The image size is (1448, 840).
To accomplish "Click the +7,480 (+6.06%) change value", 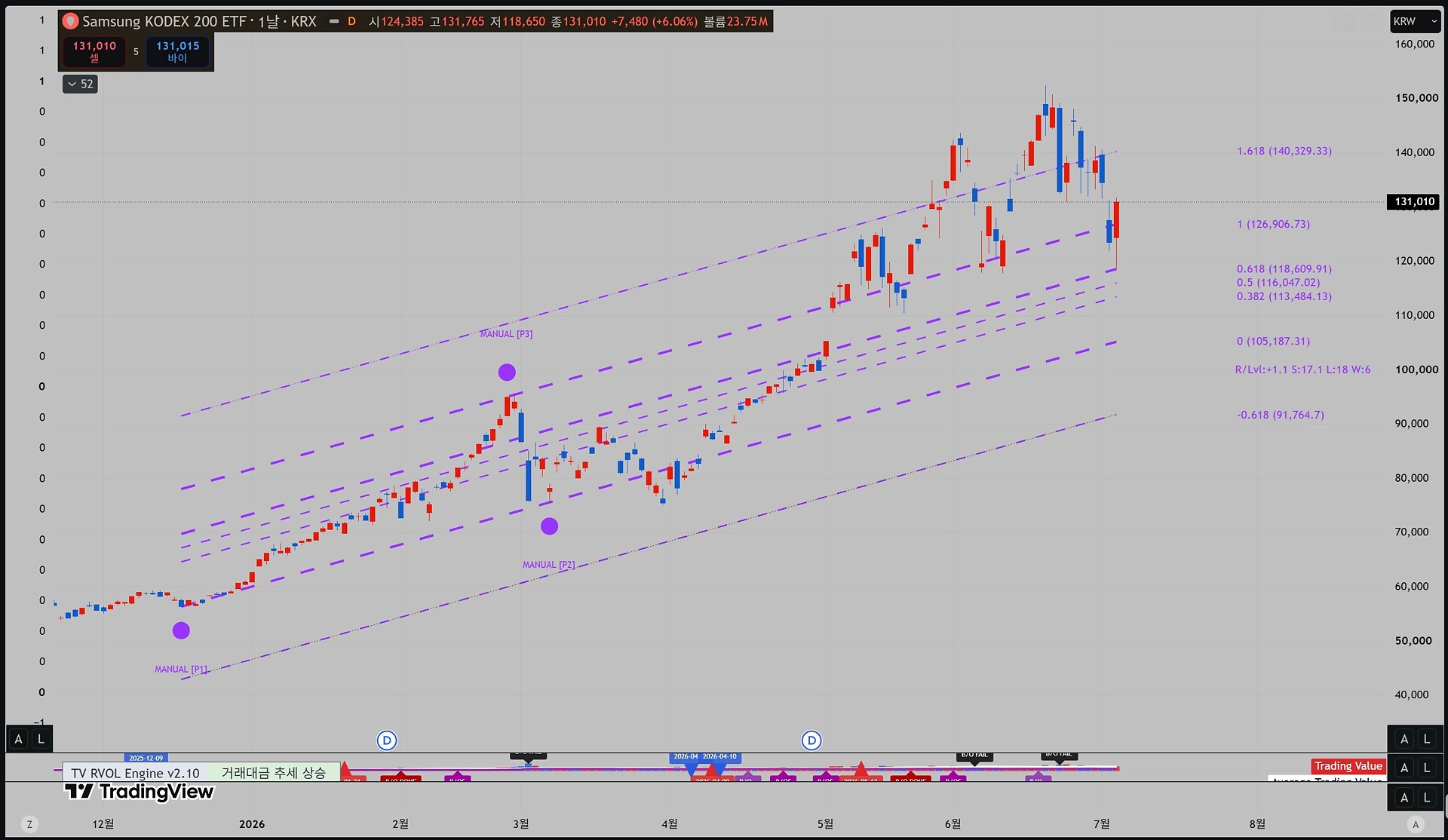I will [655, 21].
